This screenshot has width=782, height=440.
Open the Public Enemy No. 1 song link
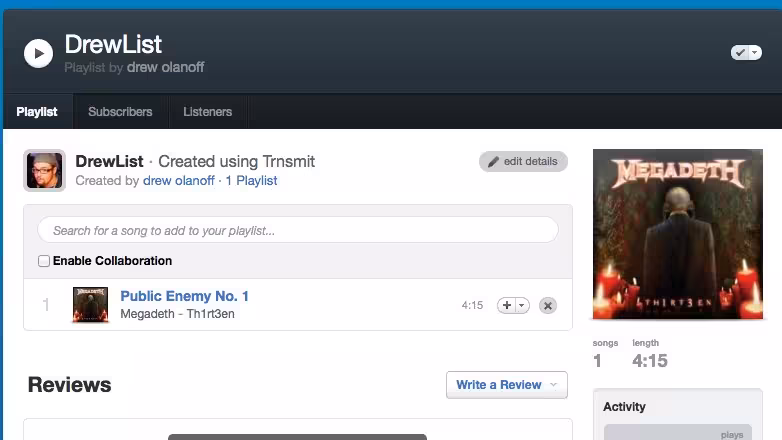pyautogui.click(x=185, y=296)
